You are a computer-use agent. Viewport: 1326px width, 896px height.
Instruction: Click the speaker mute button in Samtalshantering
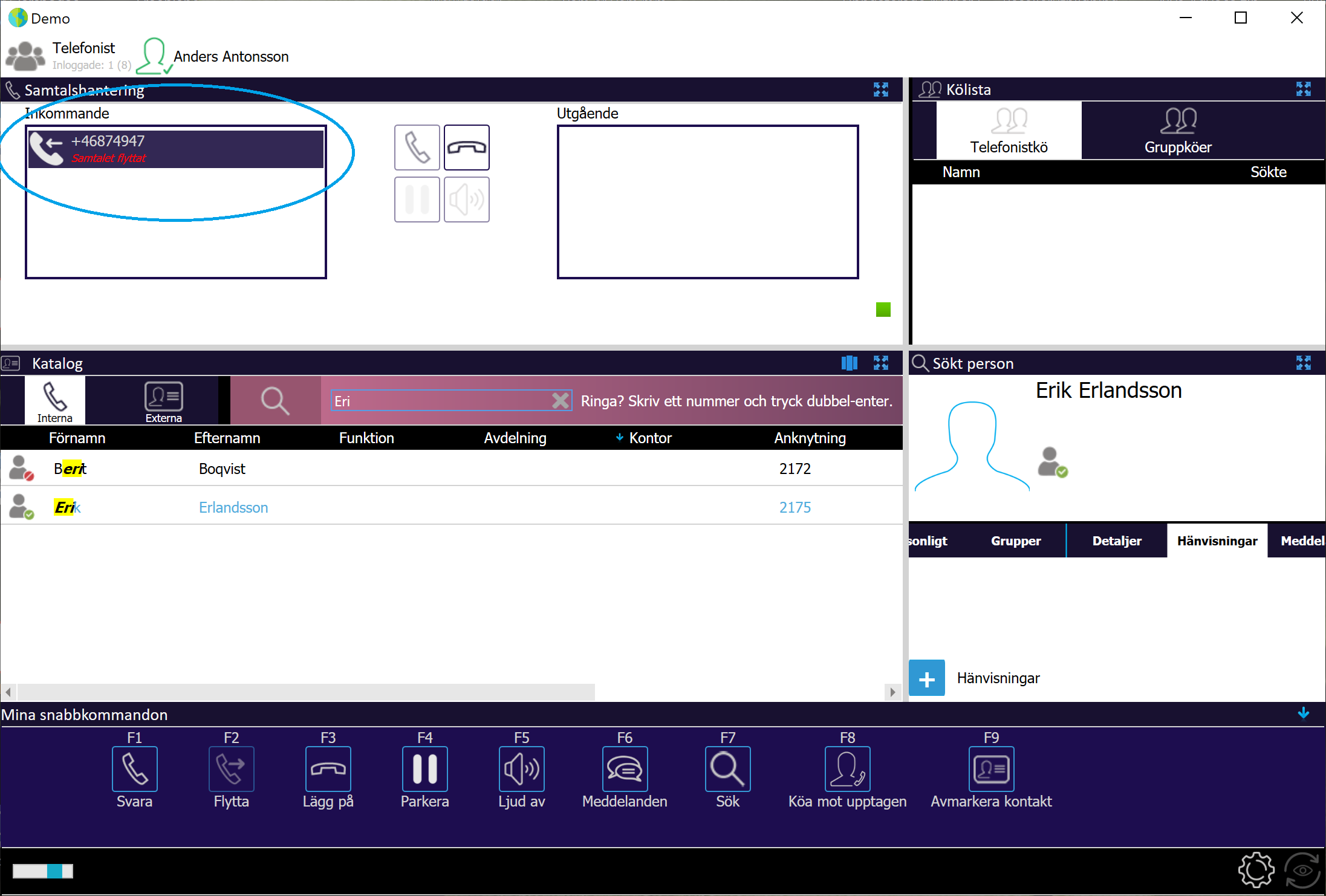(466, 200)
